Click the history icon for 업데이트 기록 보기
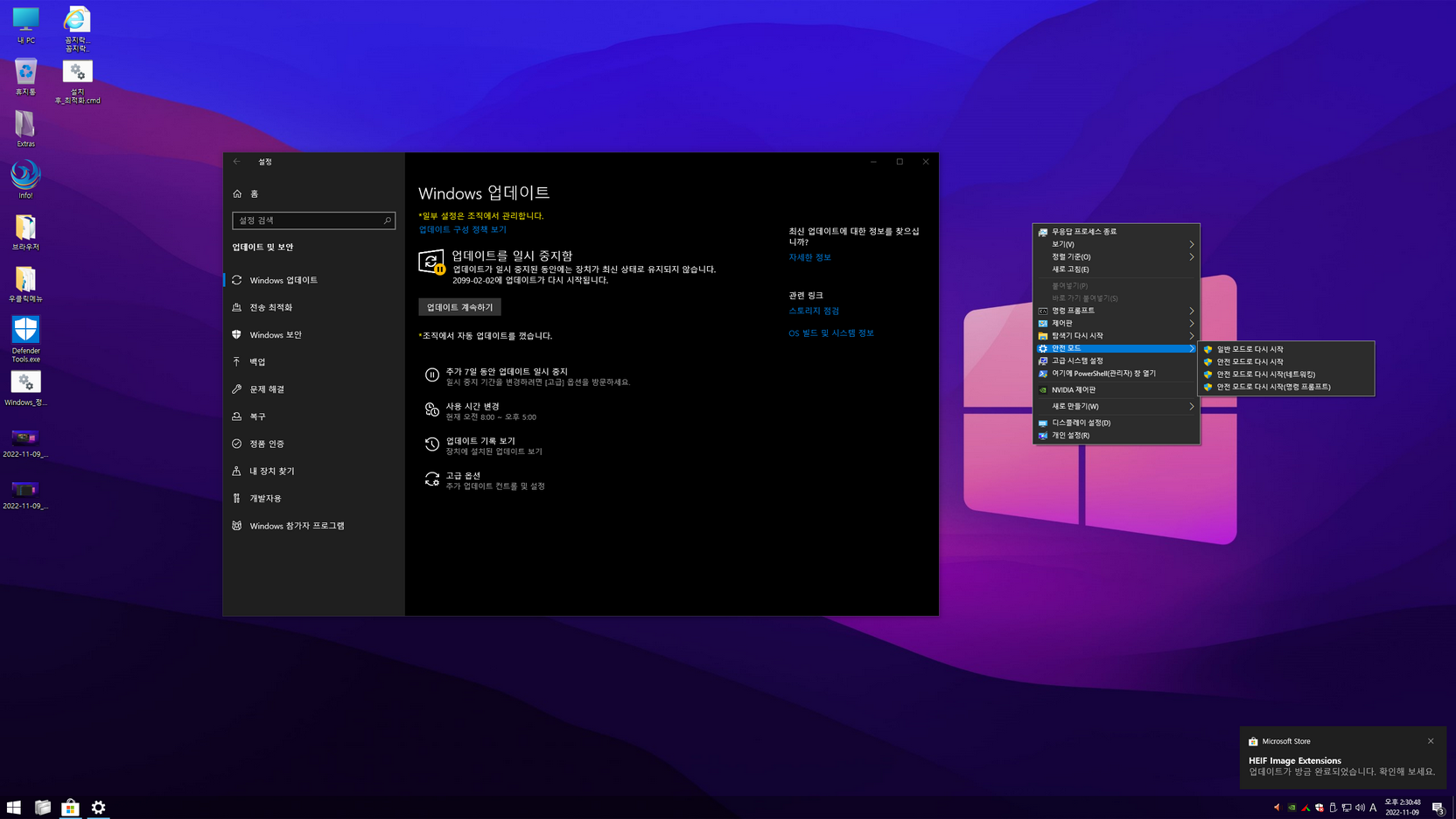 431,444
